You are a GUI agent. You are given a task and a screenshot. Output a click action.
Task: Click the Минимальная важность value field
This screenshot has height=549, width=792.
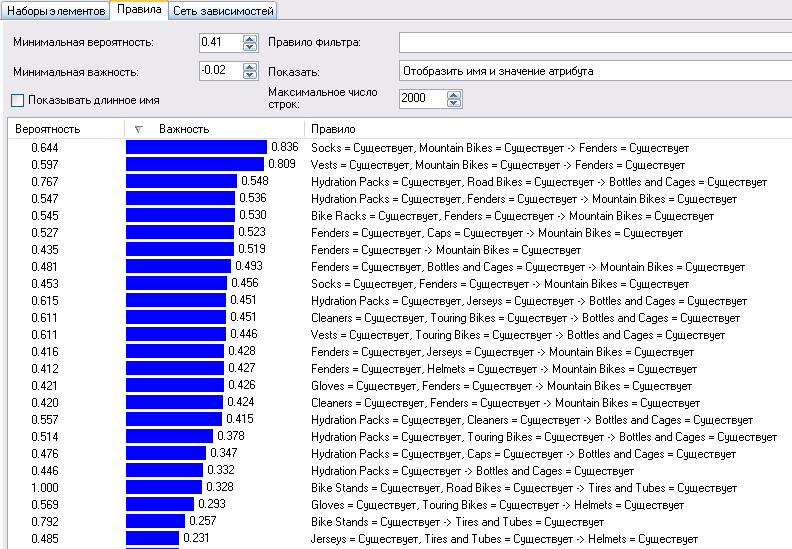tap(220, 71)
